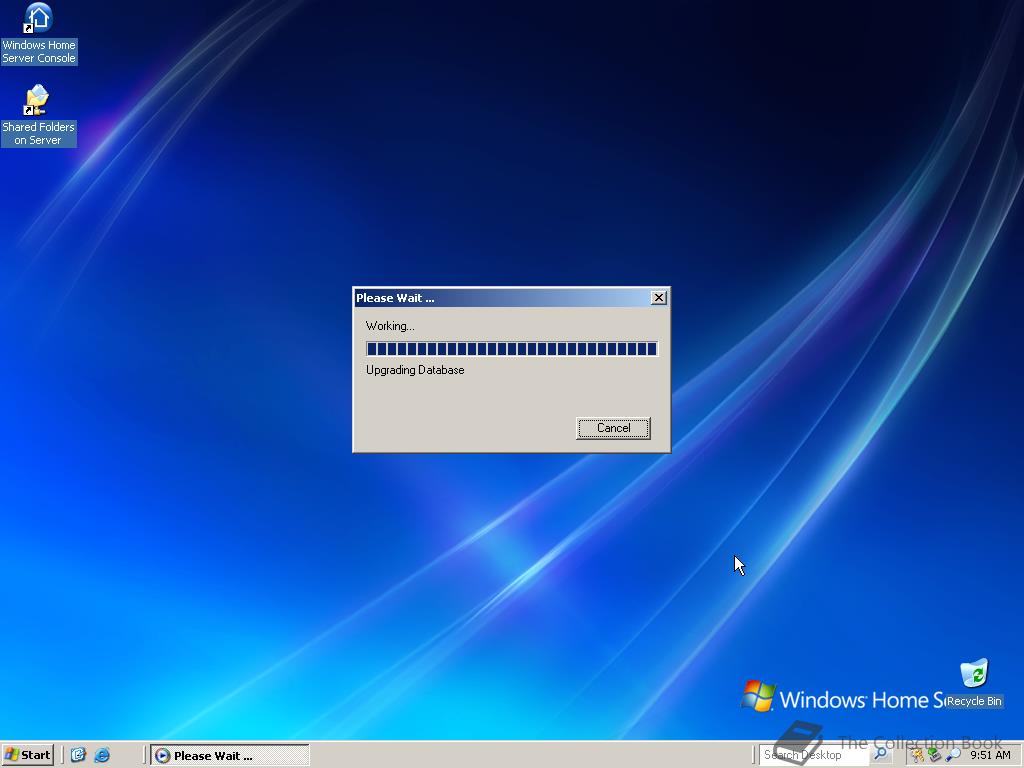Screen dimensions: 1024x768
Task: Cancel the database upgrade
Action: pos(613,428)
